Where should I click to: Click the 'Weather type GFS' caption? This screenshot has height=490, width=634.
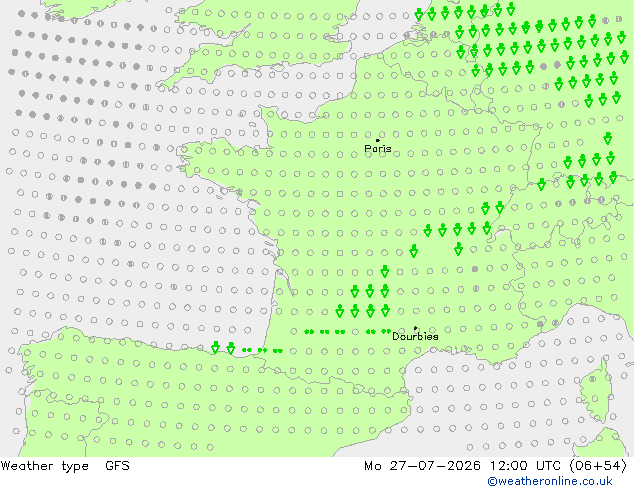point(65,466)
